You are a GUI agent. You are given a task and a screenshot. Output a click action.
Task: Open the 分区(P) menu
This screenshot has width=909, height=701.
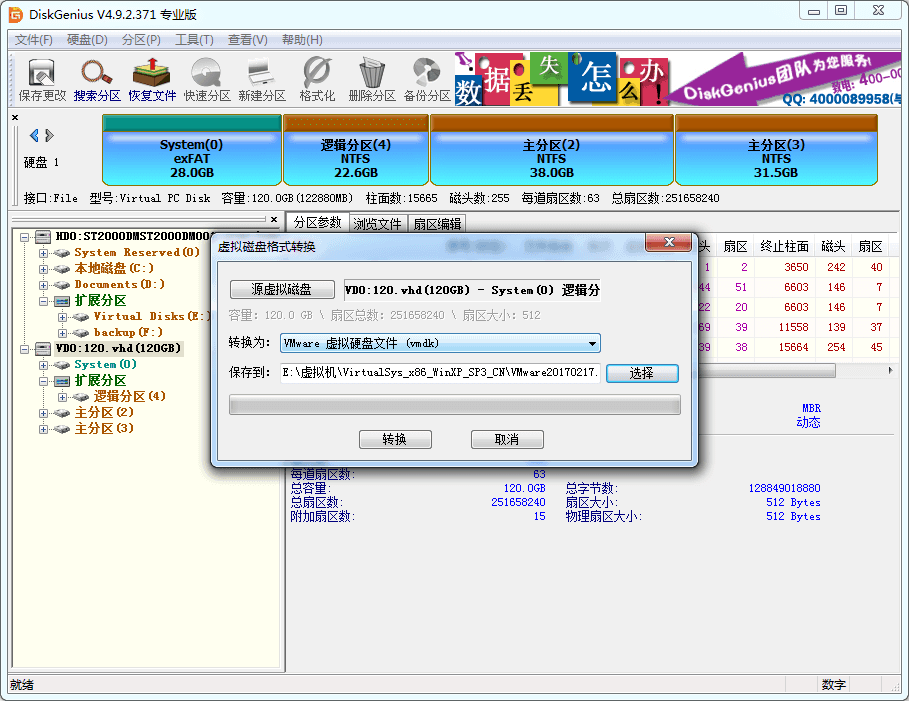click(141, 40)
